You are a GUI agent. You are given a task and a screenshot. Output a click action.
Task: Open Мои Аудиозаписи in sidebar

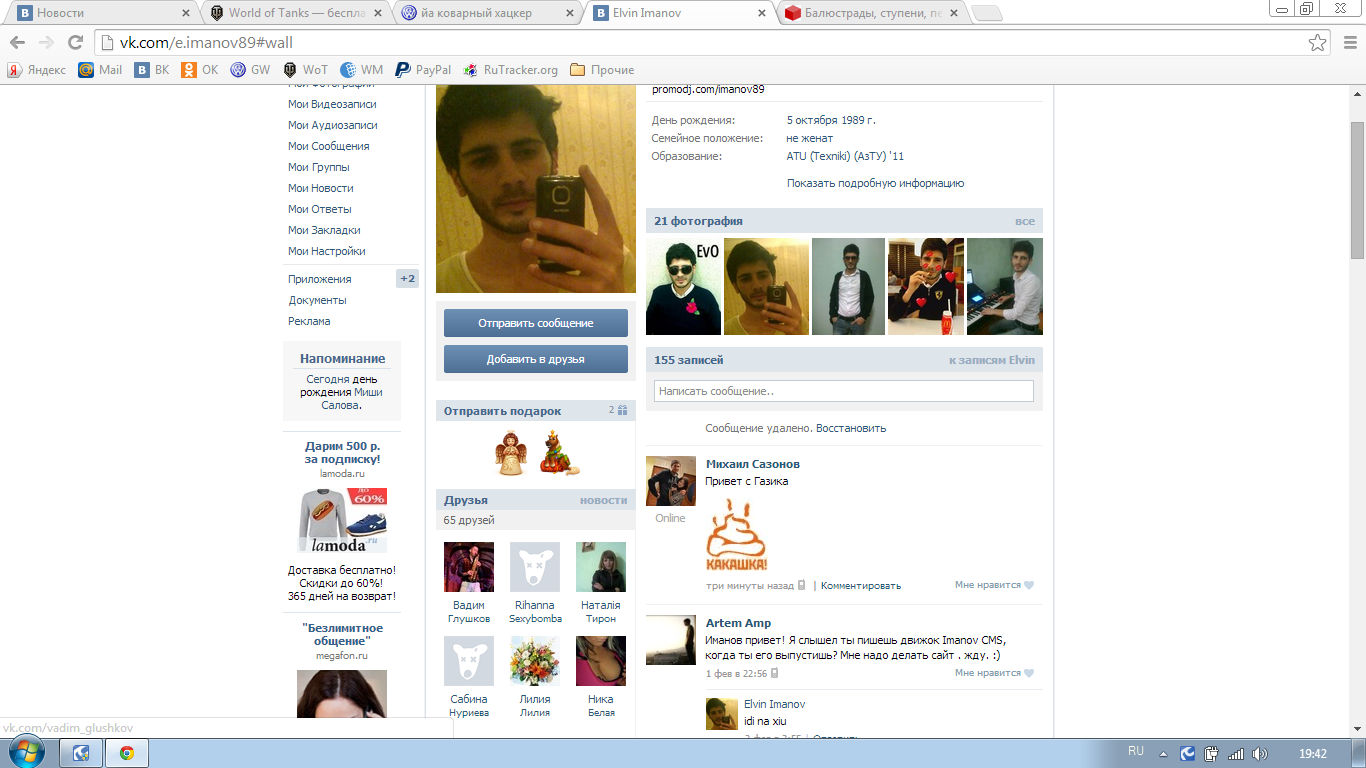tap(333, 125)
